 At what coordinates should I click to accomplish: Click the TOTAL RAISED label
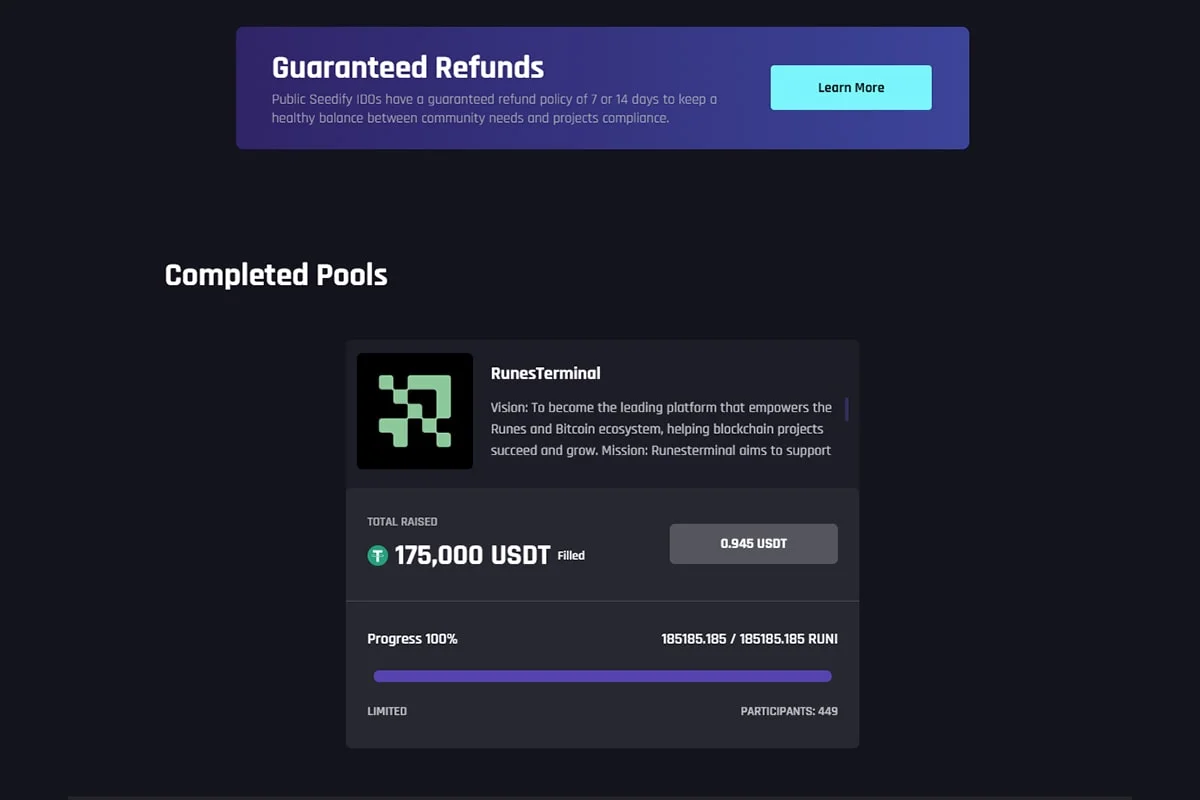402,522
